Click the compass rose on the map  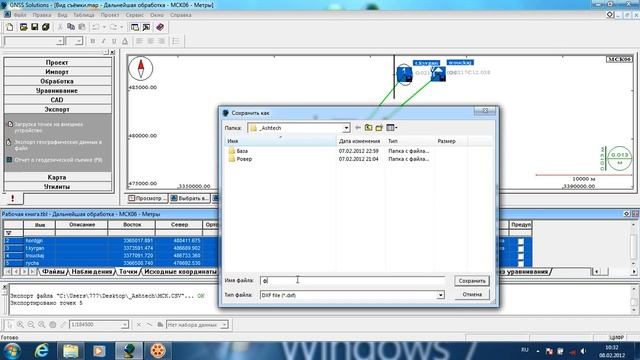[x=141, y=68]
